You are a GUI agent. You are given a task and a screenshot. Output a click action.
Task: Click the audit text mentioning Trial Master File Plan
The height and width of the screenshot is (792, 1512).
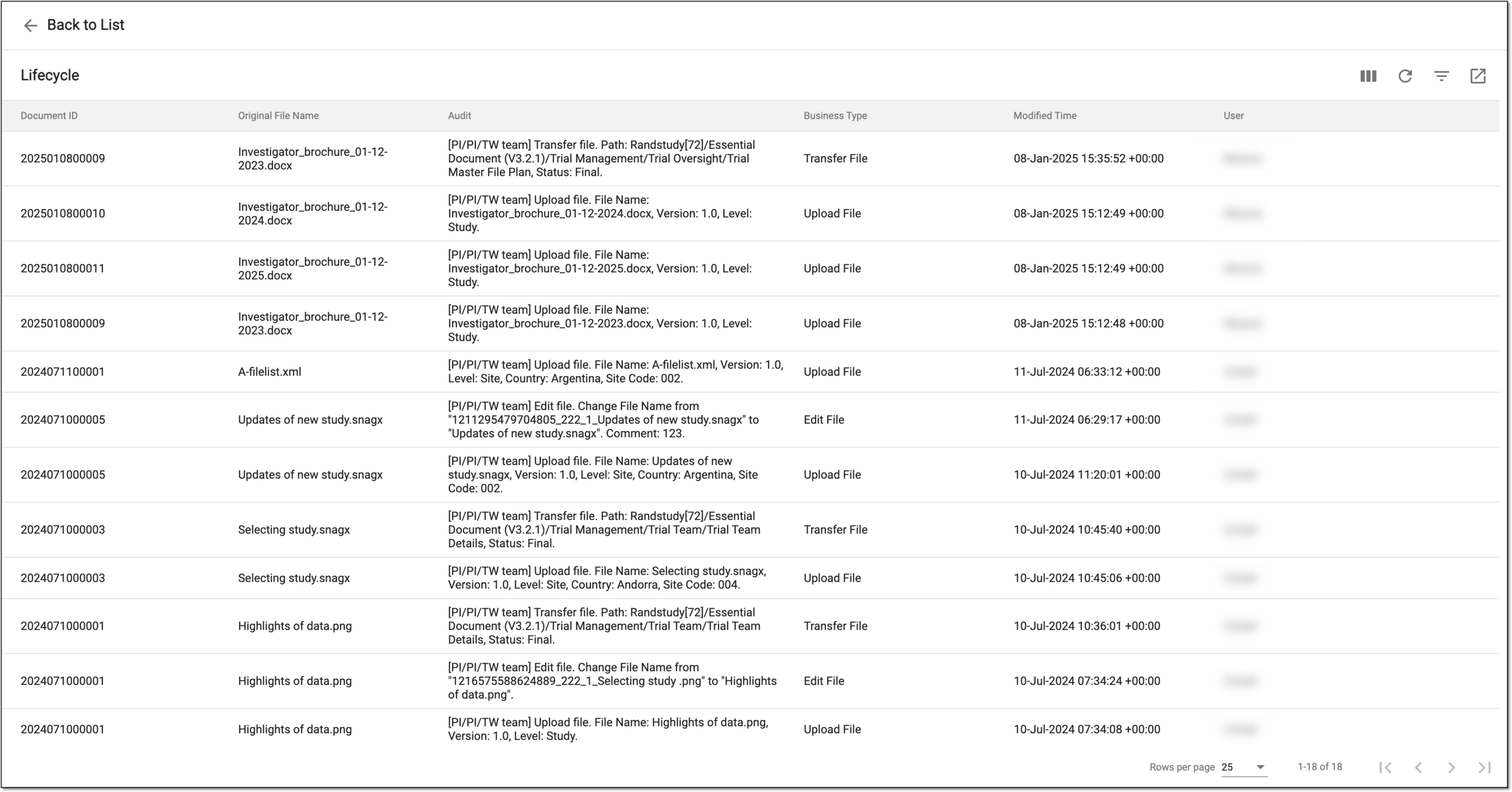tap(602, 158)
